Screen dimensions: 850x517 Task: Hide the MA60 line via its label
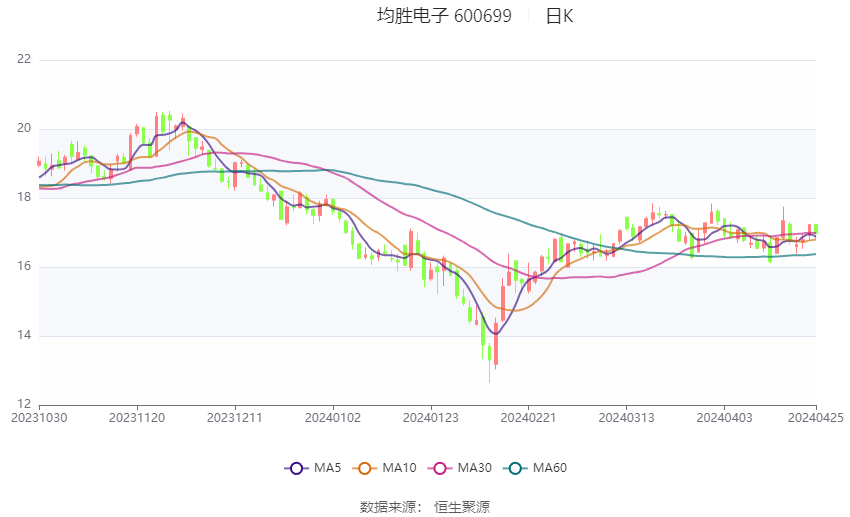[x=550, y=468]
